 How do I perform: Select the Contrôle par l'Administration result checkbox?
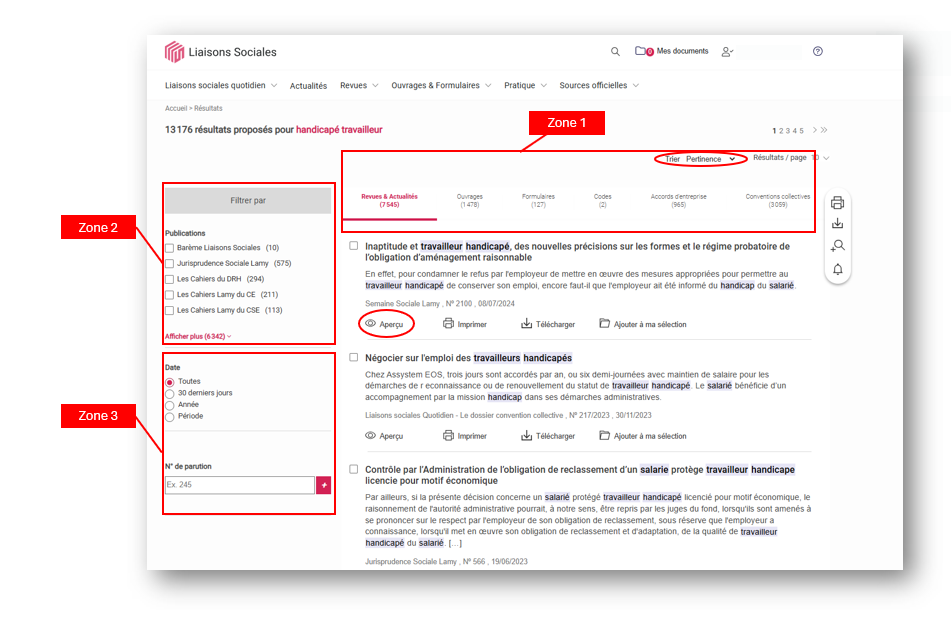coord(354,469)
